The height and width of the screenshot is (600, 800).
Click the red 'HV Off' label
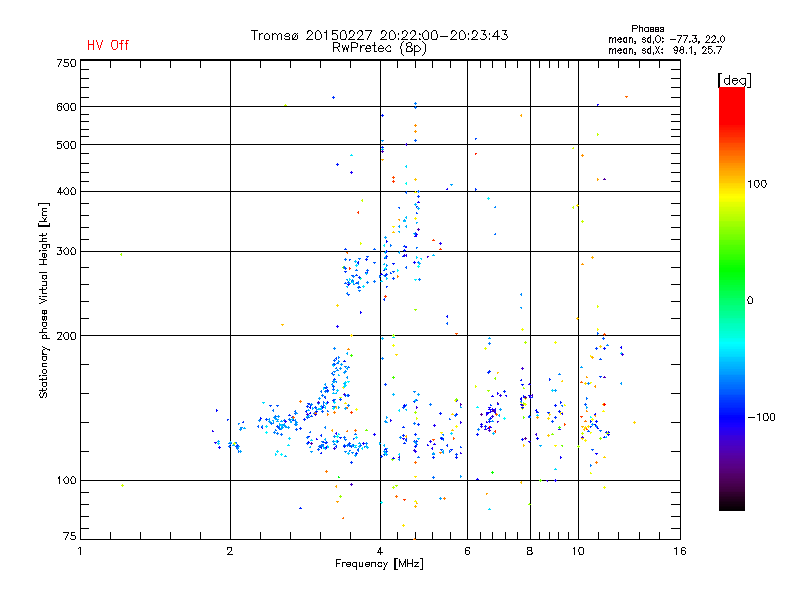click(108, 45)
